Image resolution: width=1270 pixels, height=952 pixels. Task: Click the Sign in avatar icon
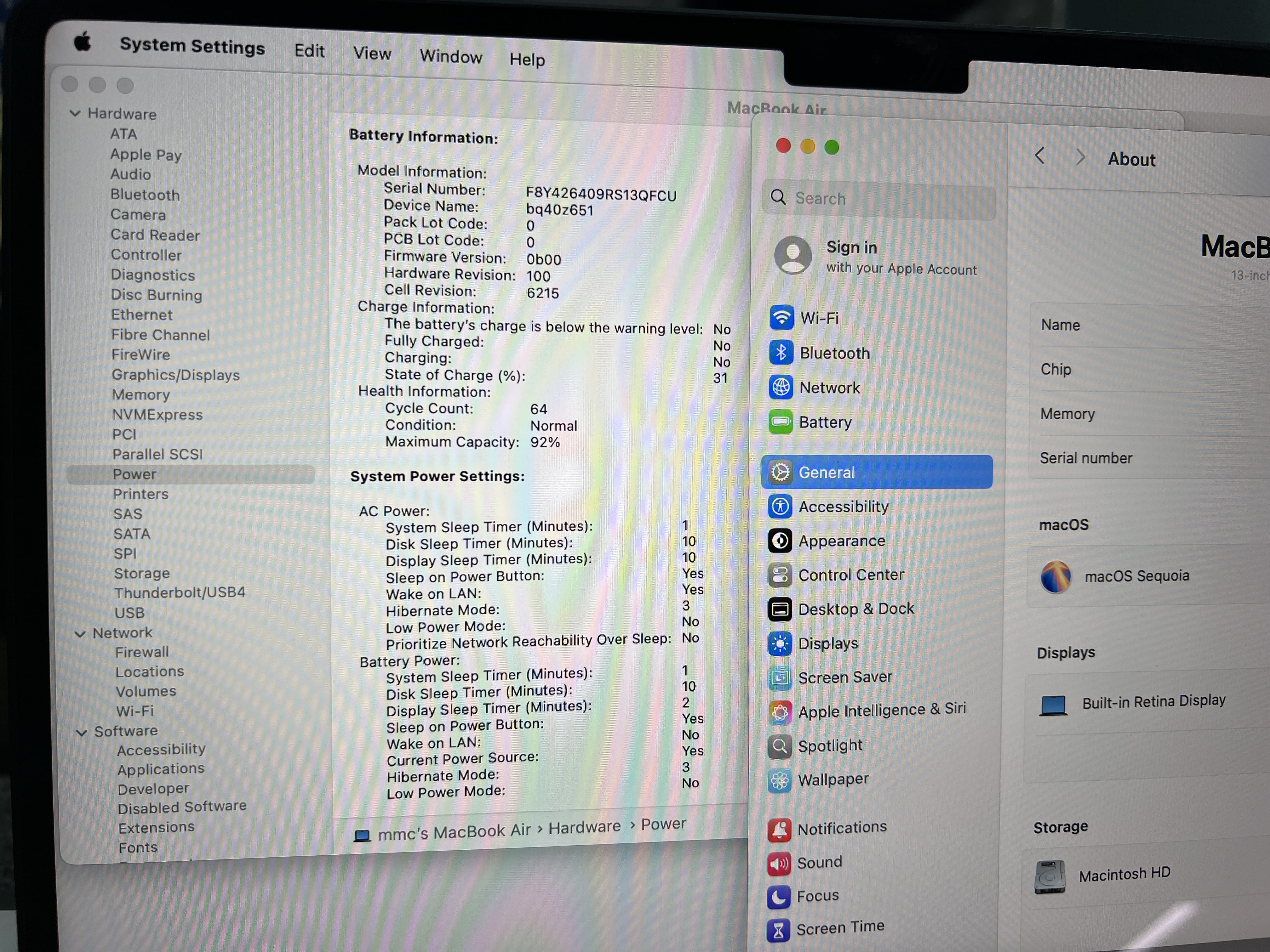pyautogui.click(x=793, y=255)
